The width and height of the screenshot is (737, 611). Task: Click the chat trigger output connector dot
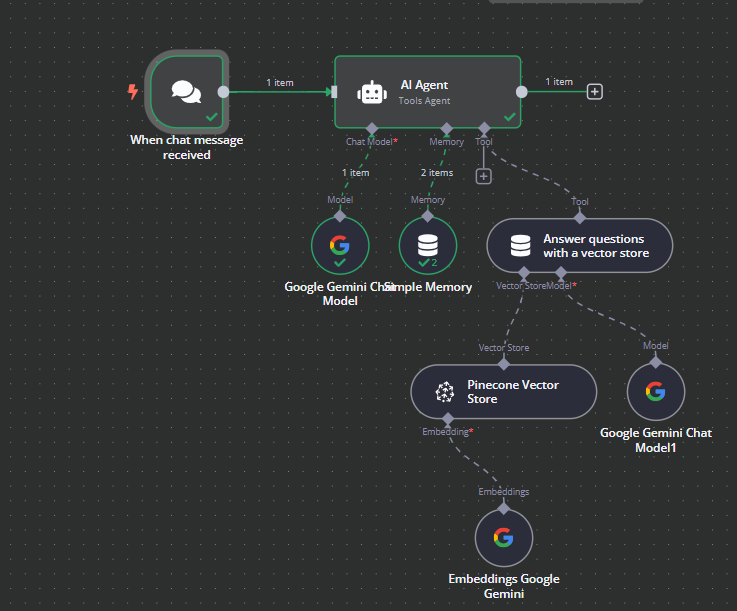click(x=224, y=92)
